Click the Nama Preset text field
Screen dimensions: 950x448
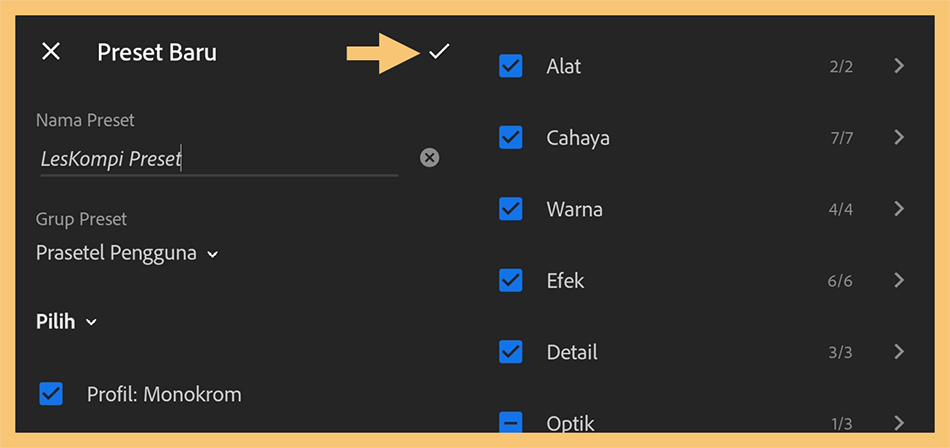tap(219, 159)
